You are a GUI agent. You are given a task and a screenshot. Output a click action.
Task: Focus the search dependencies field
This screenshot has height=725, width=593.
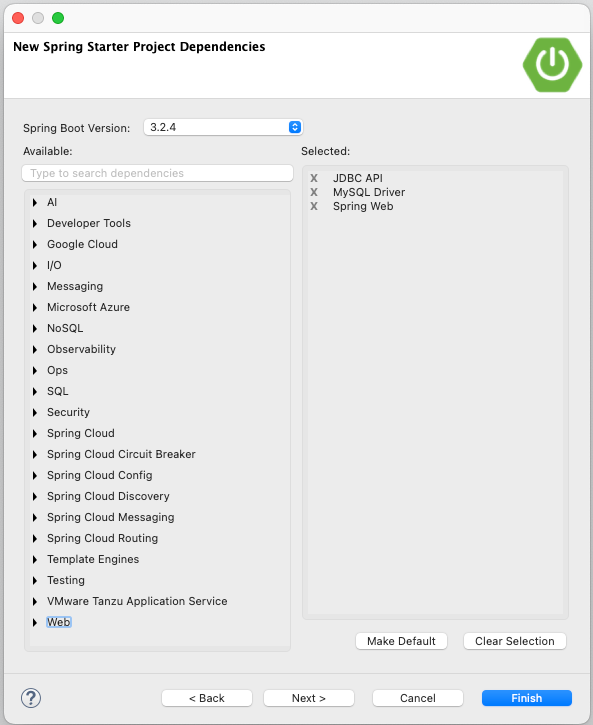pos(157,173)
